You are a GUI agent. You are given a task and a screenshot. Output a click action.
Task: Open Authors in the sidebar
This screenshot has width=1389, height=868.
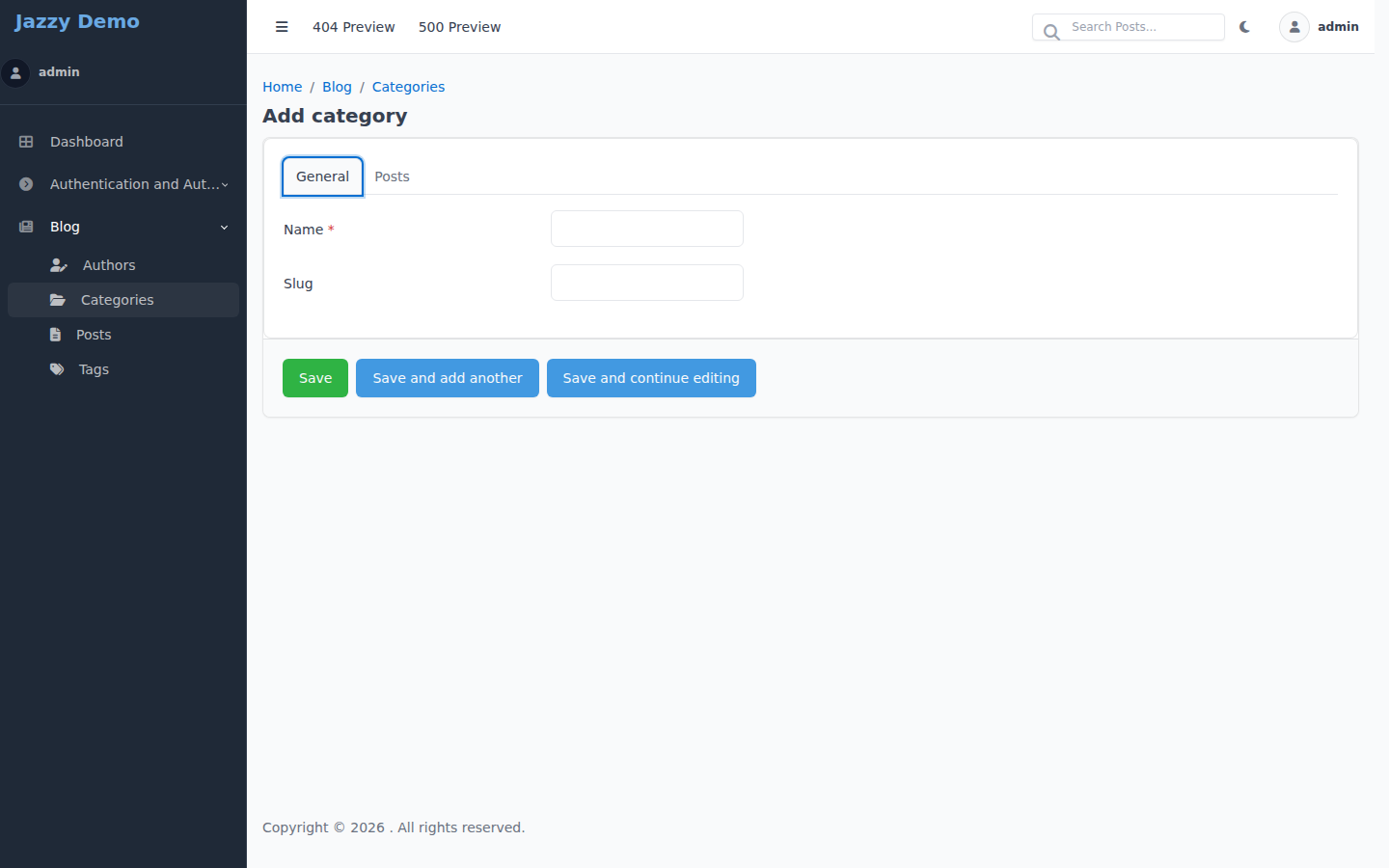(x=123, y=265)
